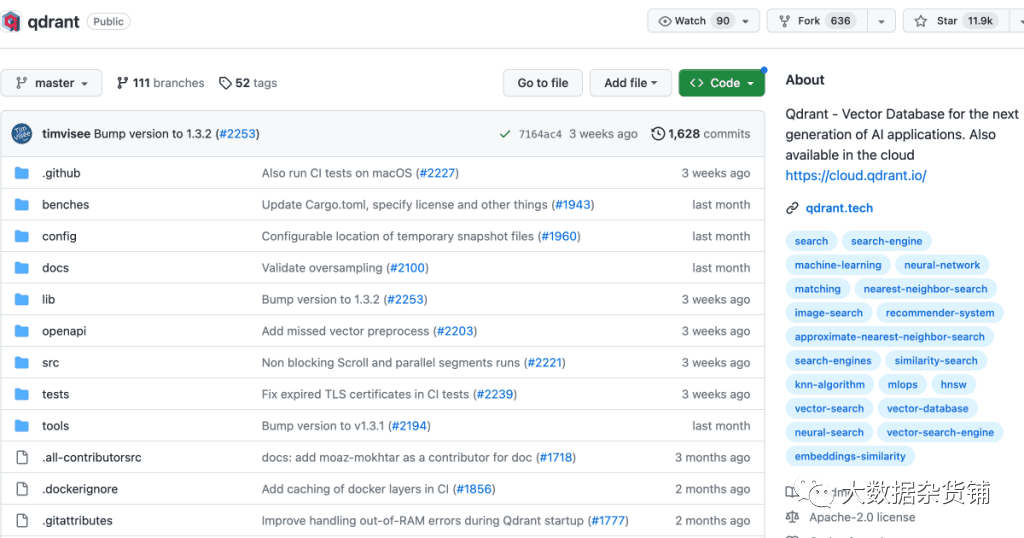Open the cloud.qdrant.io link
This screenshot has width=1024, height=538.
pos(855,176)
